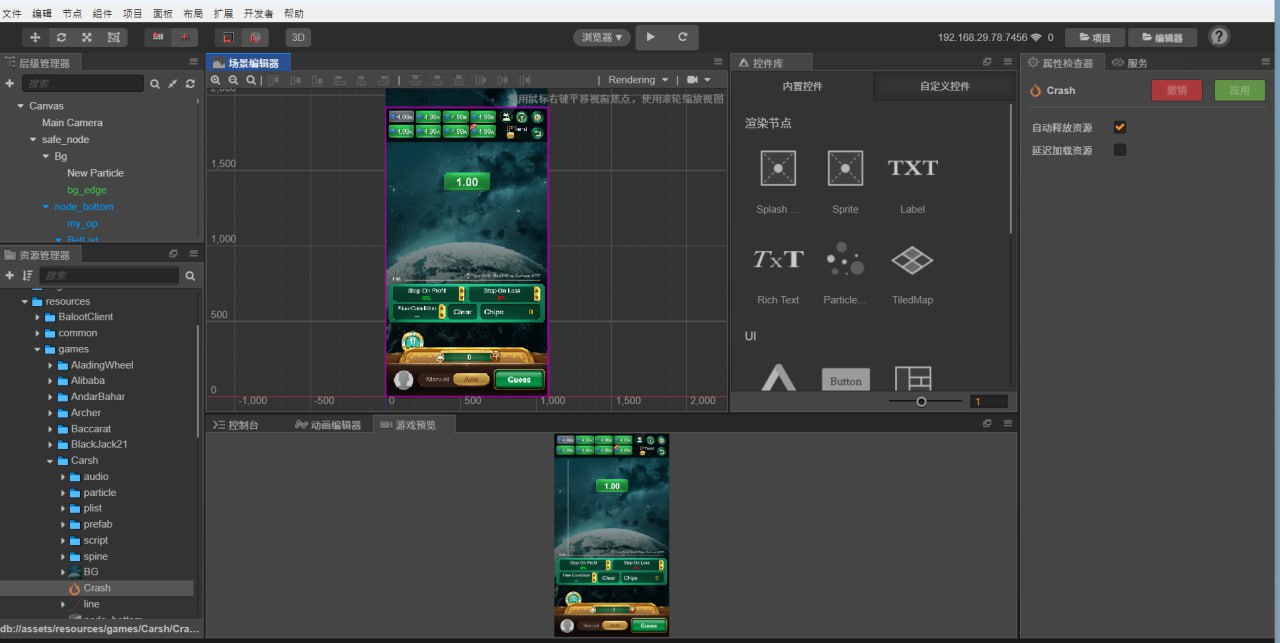The image size is (1280, 643).
Task: Click the green 应用 button
Action: (x=1239, y=90)
